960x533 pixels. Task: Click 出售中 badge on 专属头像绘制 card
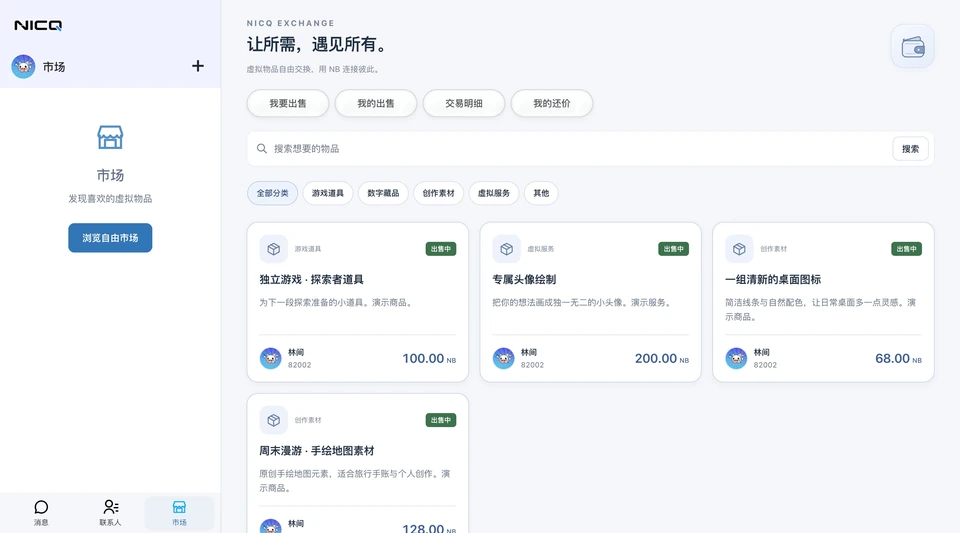673,249
